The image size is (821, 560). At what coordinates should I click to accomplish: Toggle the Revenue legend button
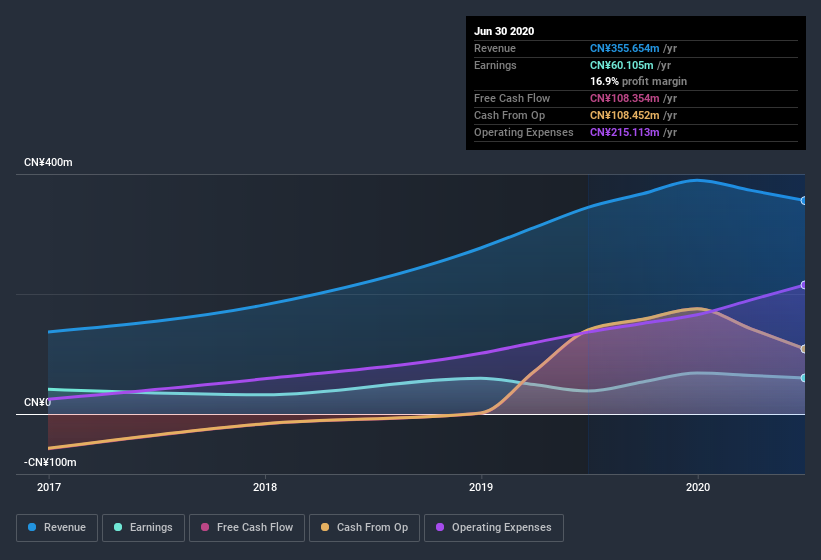click(x=57, y=528)
